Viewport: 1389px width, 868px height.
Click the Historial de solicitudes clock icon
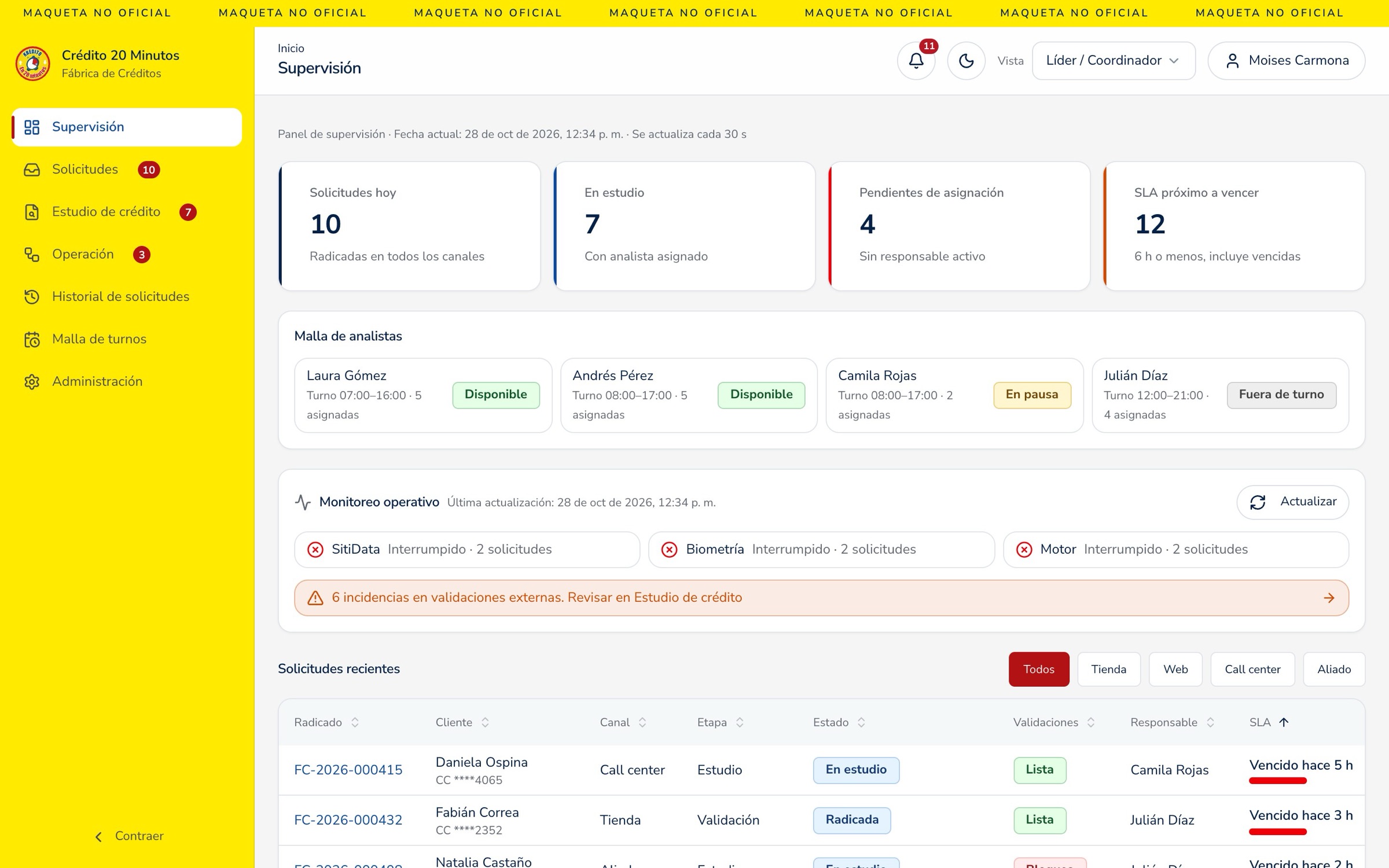click(32, 297)
